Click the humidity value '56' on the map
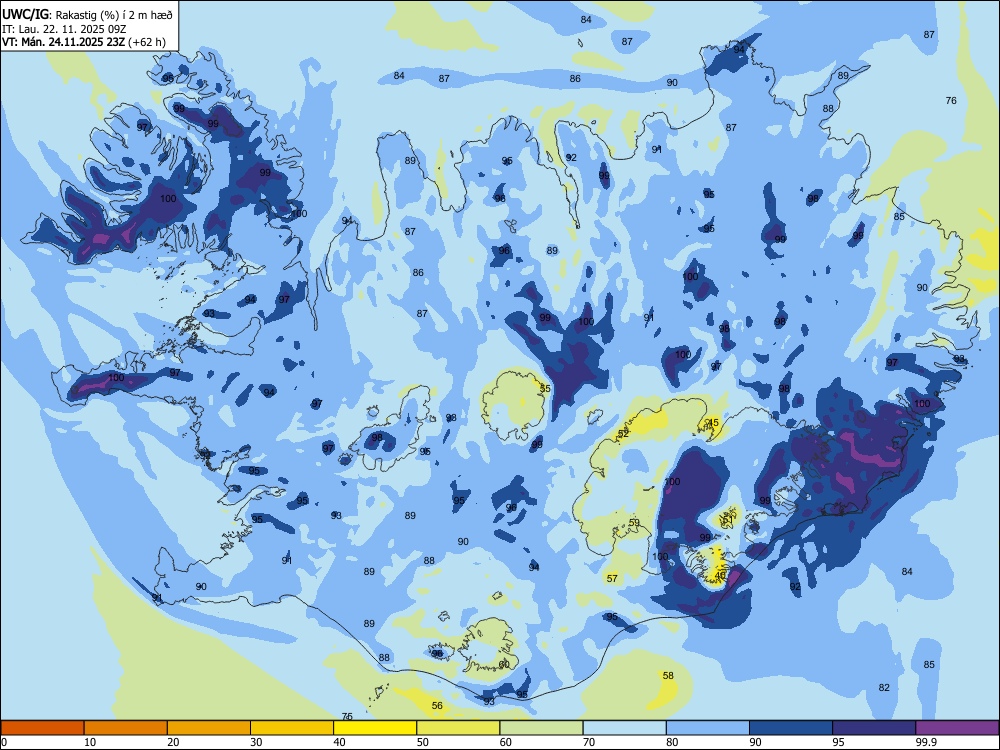The width and height of the screenshot is (1000, 750). [x=438, y=705]
